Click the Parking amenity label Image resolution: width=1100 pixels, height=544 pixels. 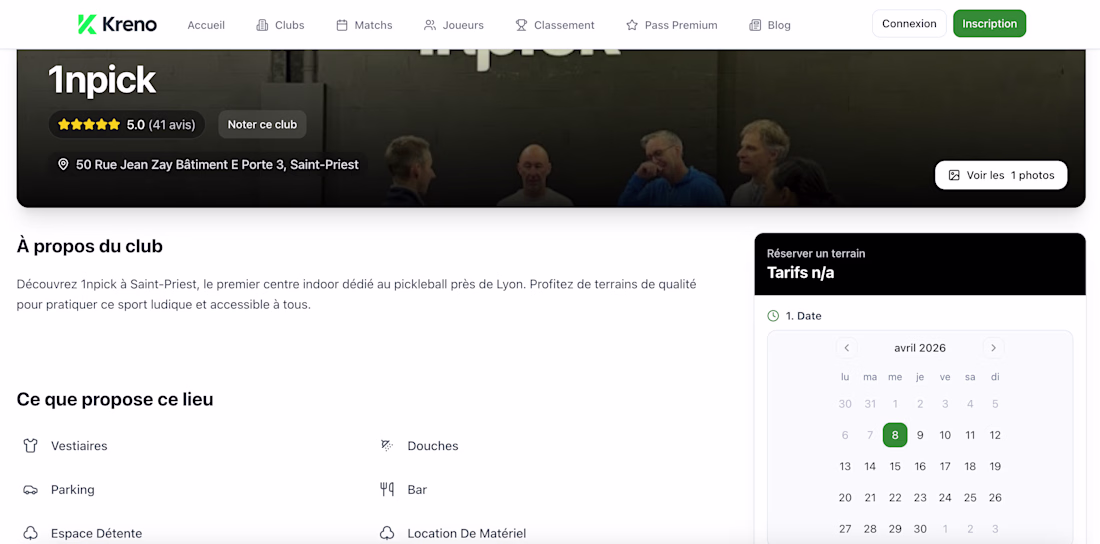coord(73,489)
